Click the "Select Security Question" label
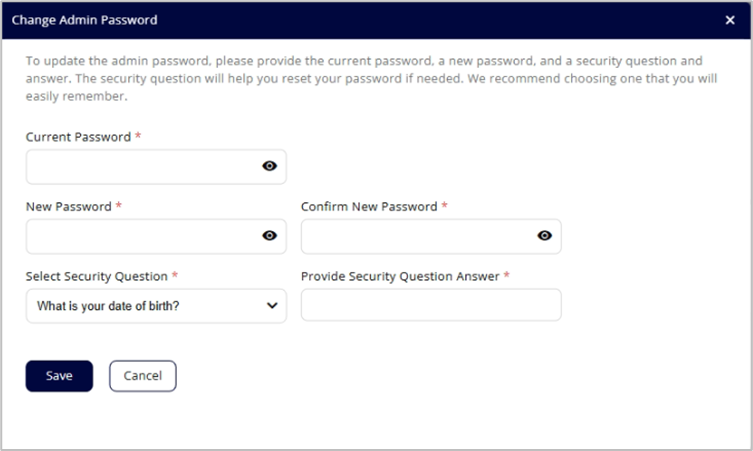The width and height of the screenshot is (753, 451). click(x=97, y=276)
